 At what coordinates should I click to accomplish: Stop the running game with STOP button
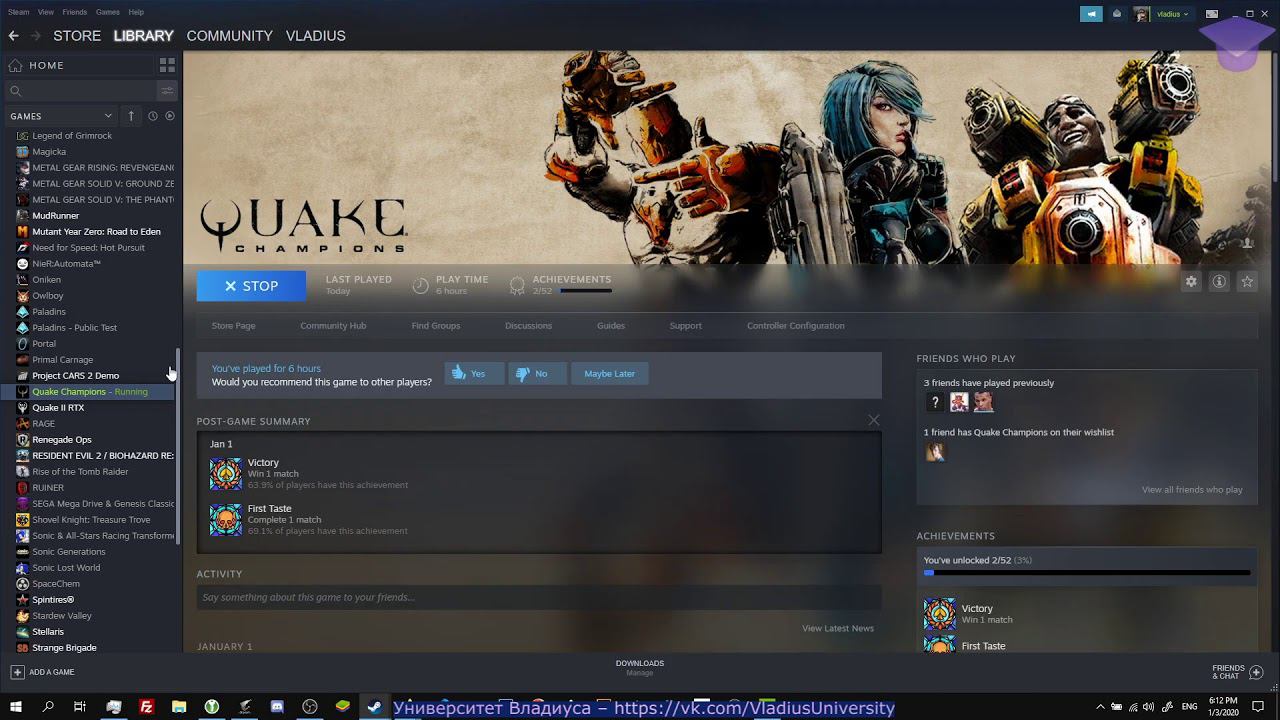click(251, 286)
